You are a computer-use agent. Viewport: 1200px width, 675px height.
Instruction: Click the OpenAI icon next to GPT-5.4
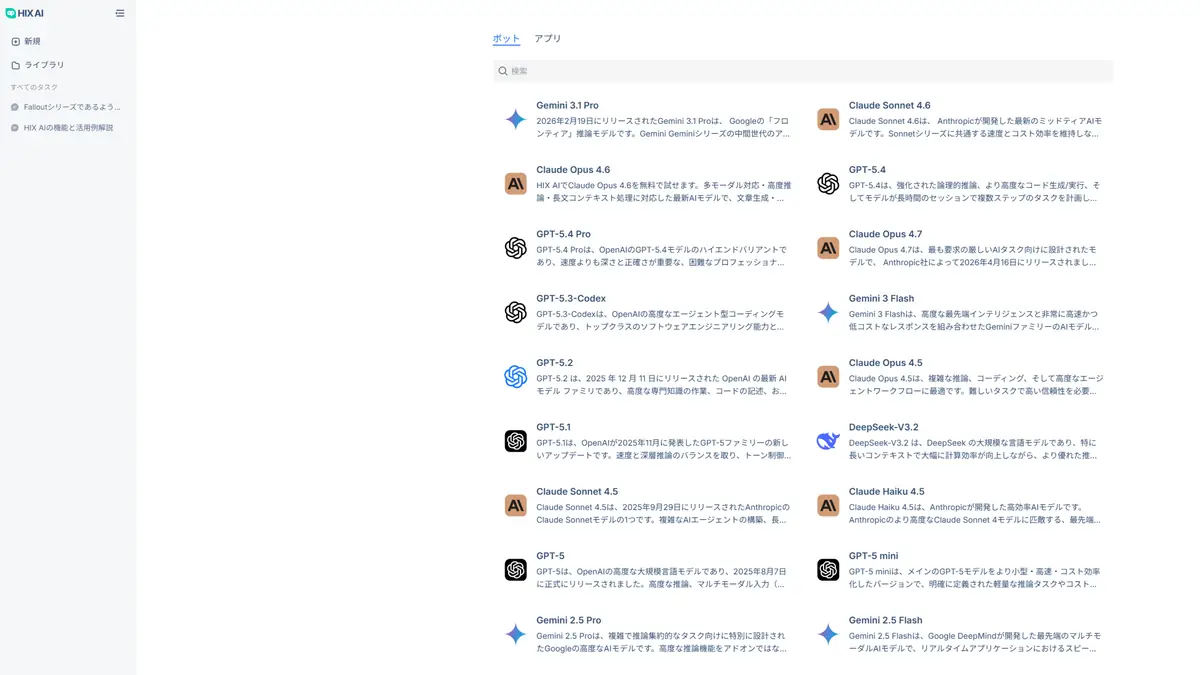tap(827, 184)
